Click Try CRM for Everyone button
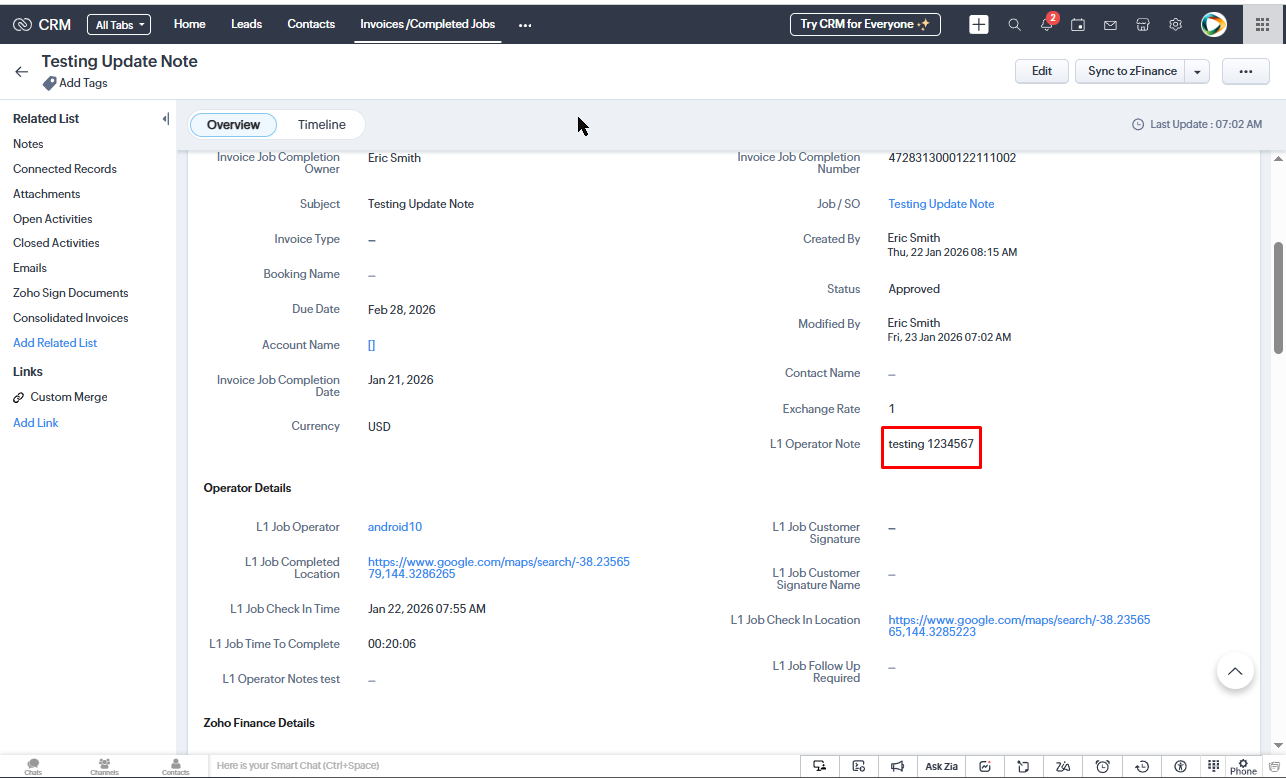The image size is (1286, 778). click(x=865, y=24)
